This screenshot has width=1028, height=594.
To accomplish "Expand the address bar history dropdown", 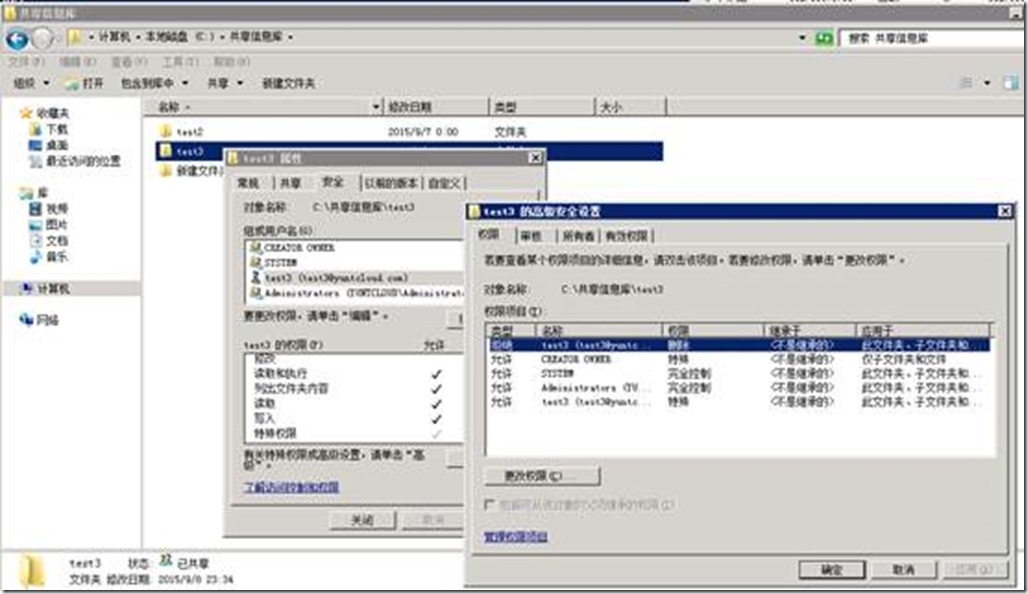I will click(802, 38).
